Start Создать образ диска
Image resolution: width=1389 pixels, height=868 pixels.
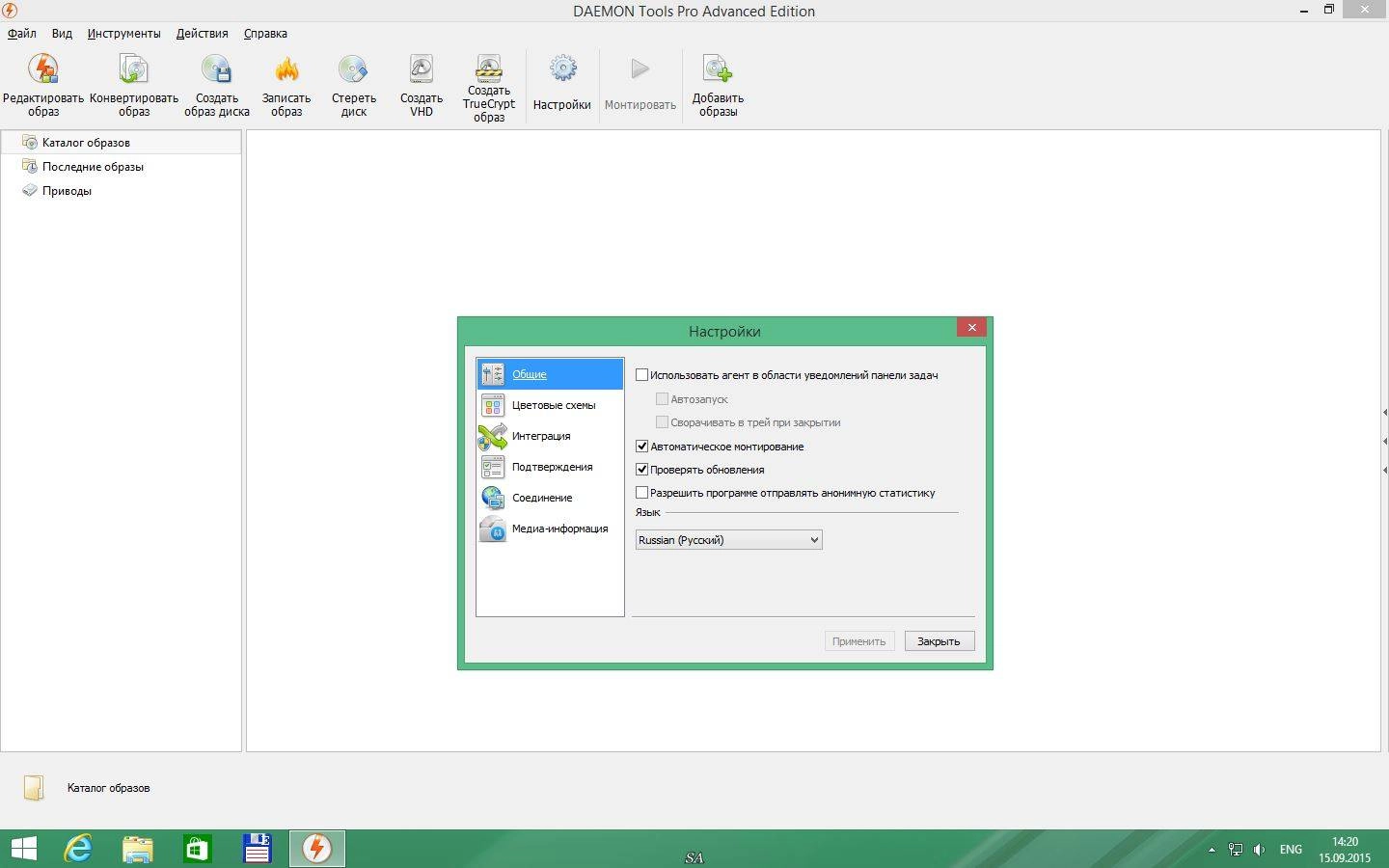pos(217,85)
